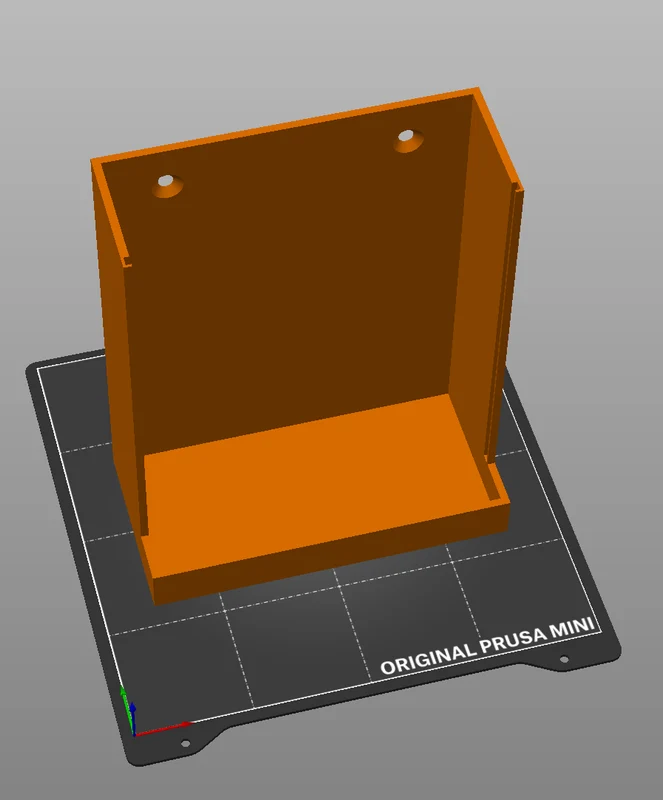The image size is (663, 800).
Task: Click the dashed grid line intersection on bed
Action: tap(339, 586)
